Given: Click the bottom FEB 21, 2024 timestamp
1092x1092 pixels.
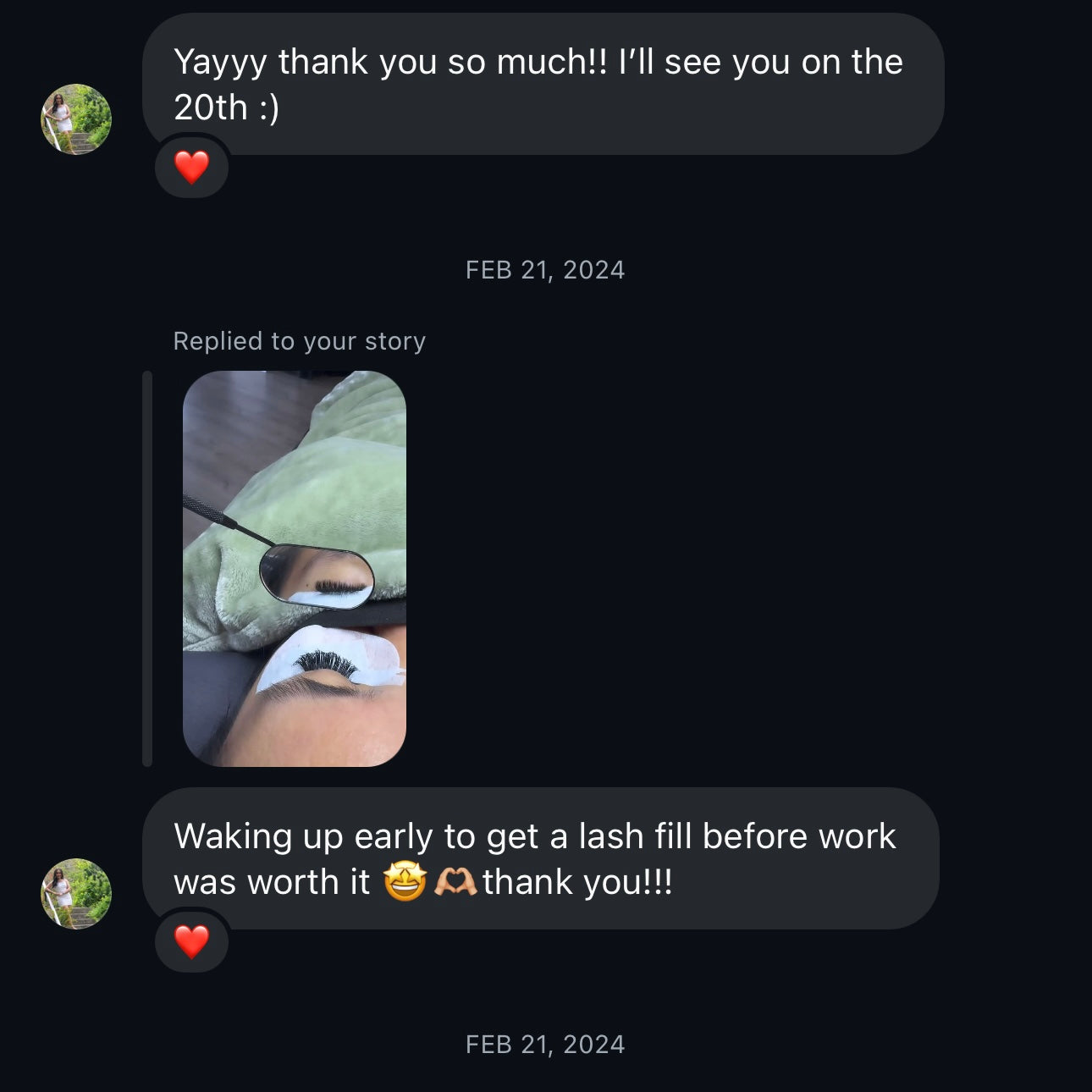Looking at the screenshot, I should point(545,1045).
